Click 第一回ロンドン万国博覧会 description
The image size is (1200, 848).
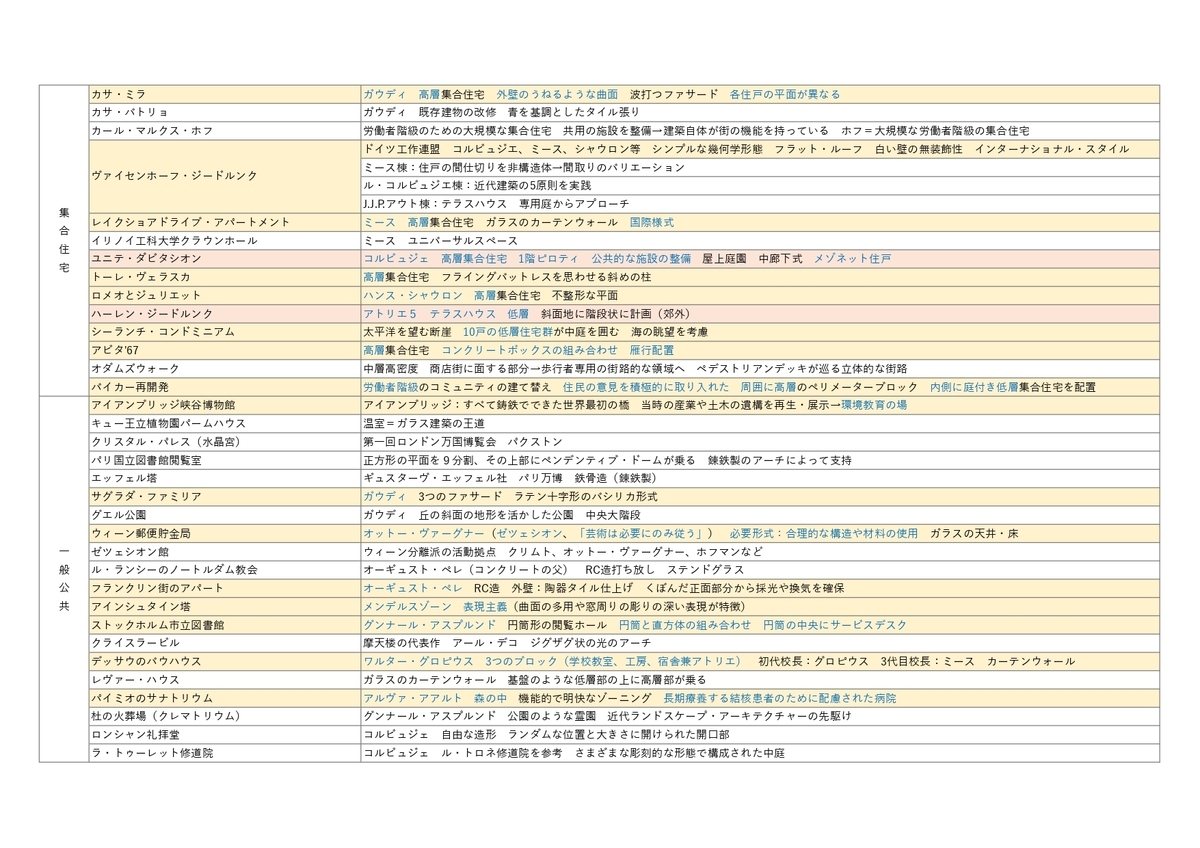click(x=760, y=441)
